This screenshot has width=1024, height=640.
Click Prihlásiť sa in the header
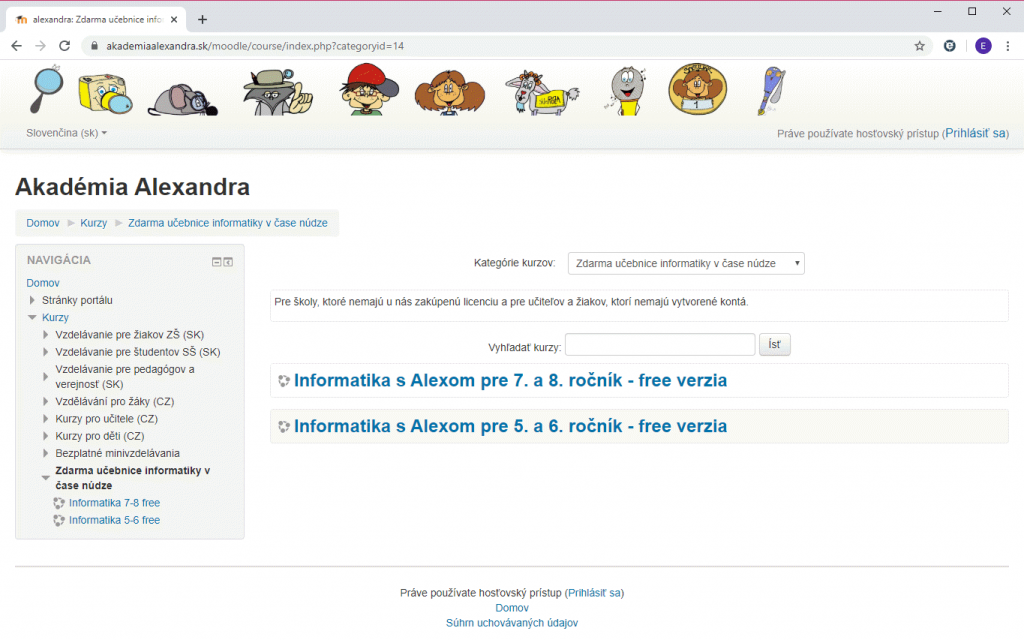(x=975, y=133)
